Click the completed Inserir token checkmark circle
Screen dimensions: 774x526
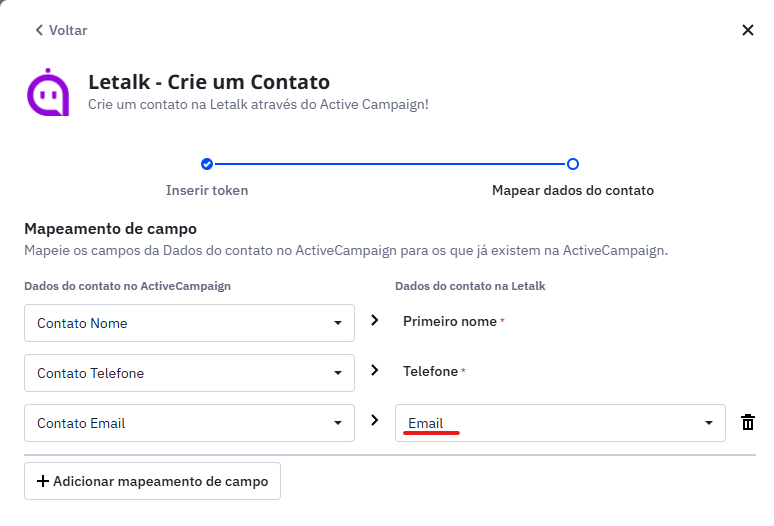pyautogui.click(x=207, y=164)
